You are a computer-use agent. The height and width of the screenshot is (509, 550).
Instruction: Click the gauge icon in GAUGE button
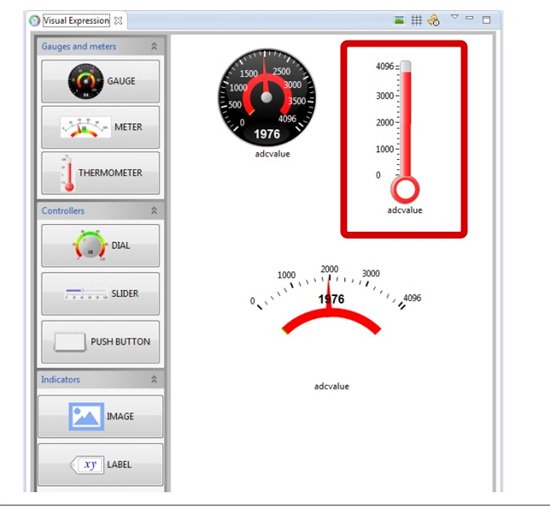(x=86, y=81)
